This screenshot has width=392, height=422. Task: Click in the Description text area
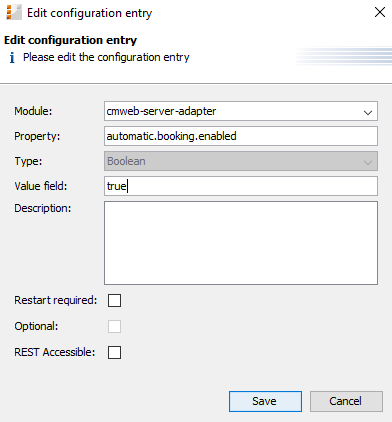(x=241, y=243)
